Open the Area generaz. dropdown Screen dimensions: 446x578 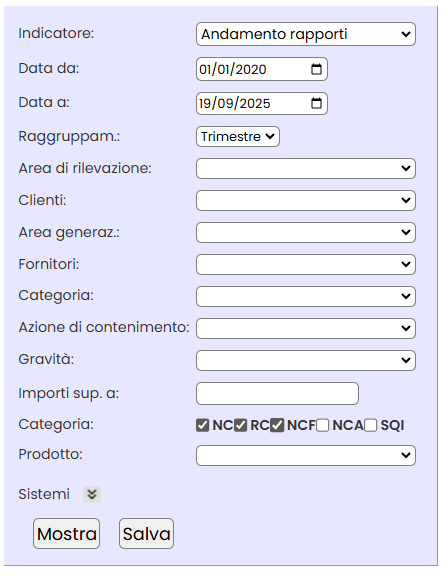tap(306, 232)
